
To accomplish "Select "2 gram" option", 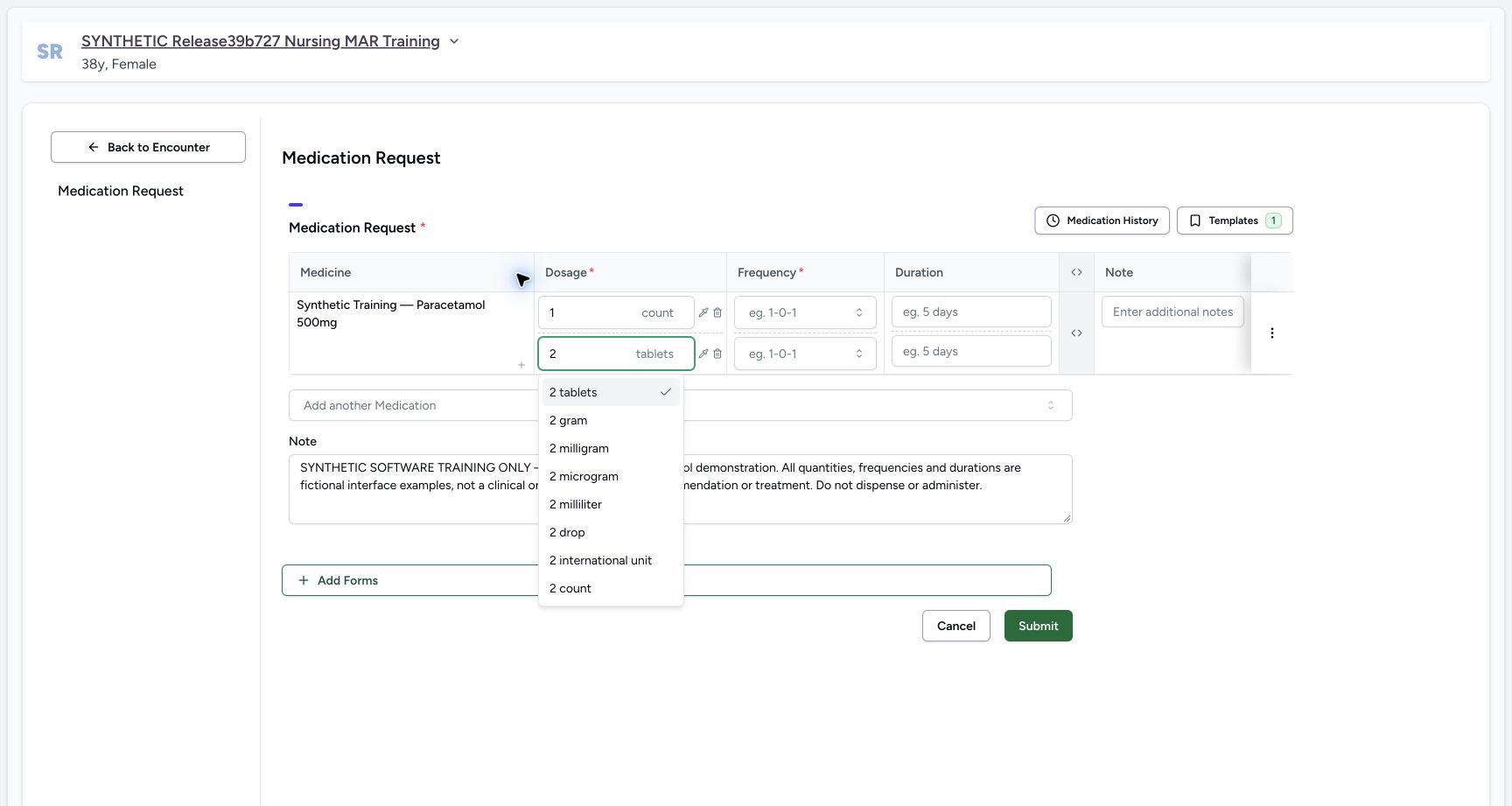I will pos(611,420).
